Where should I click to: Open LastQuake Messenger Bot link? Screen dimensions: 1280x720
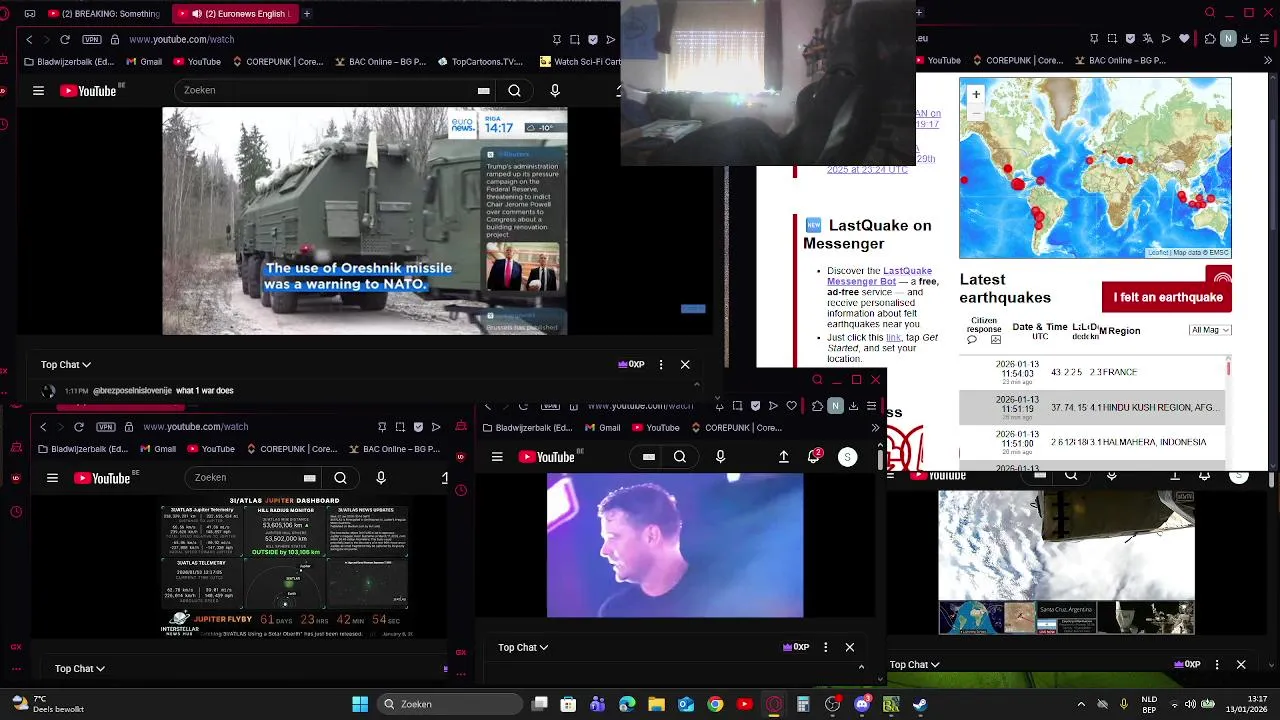879,276
